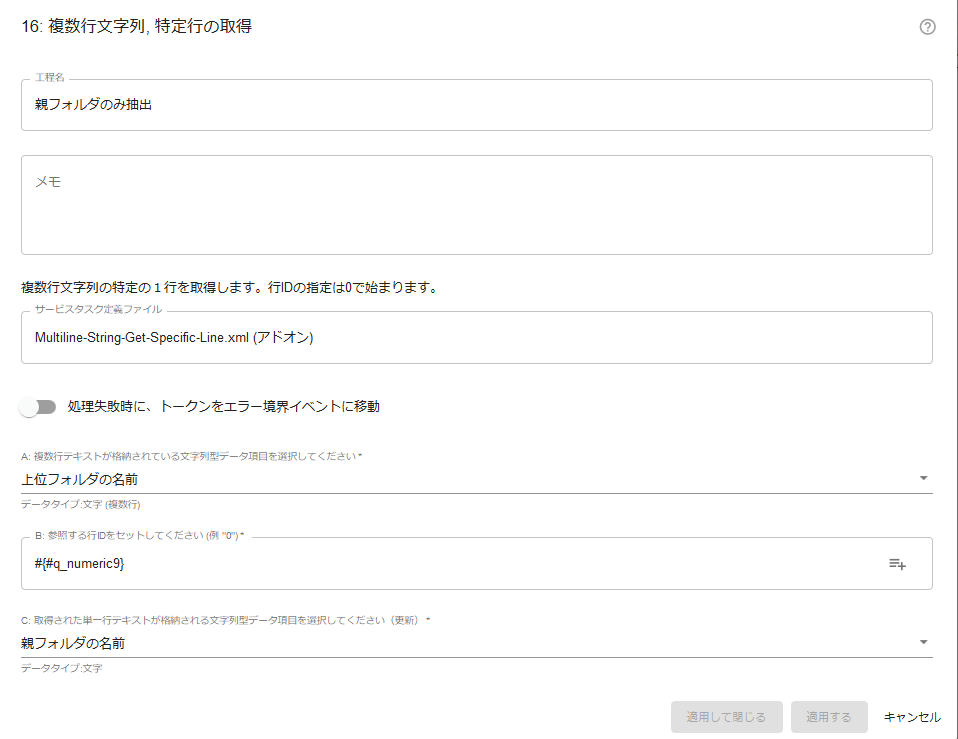Open the 上位フォルダの名前 dropdown

pyautogui.click(x=477, y=479)
